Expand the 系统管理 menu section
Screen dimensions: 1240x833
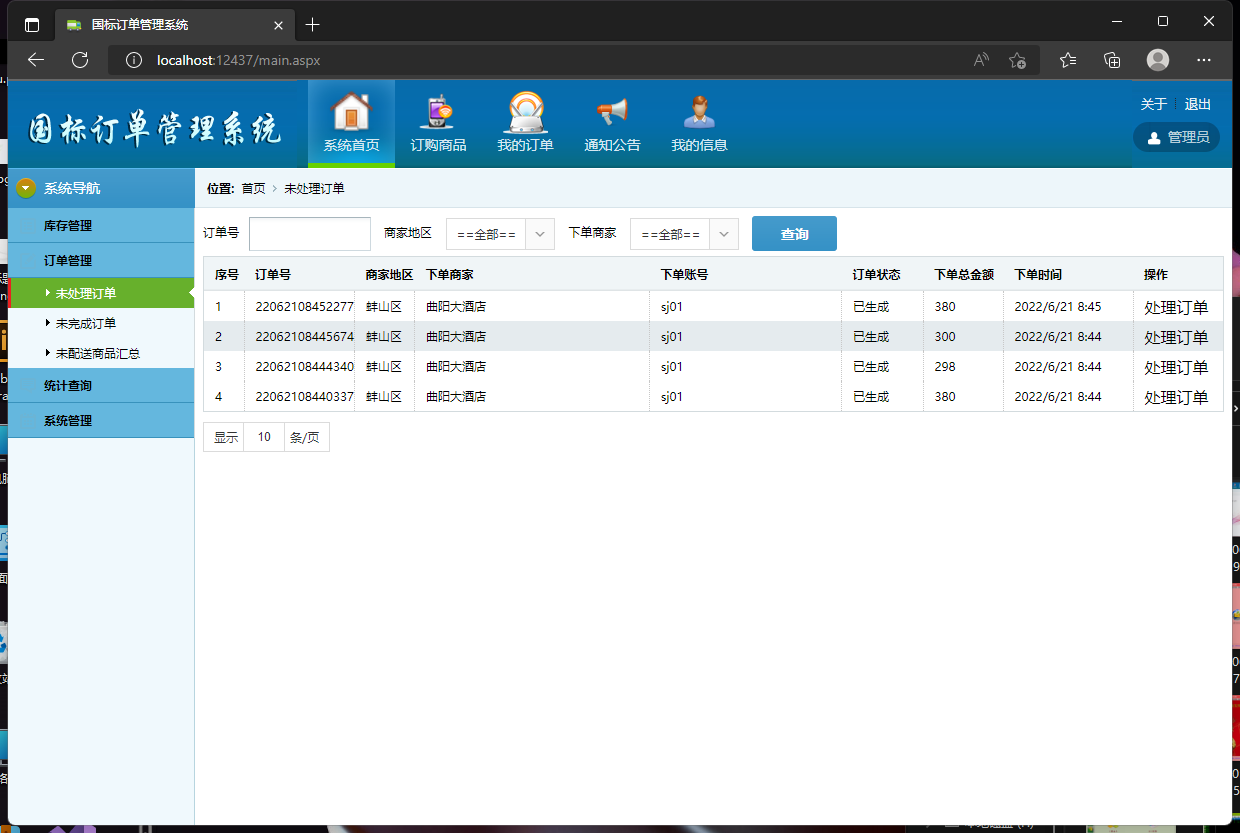[x=101, y=421]
